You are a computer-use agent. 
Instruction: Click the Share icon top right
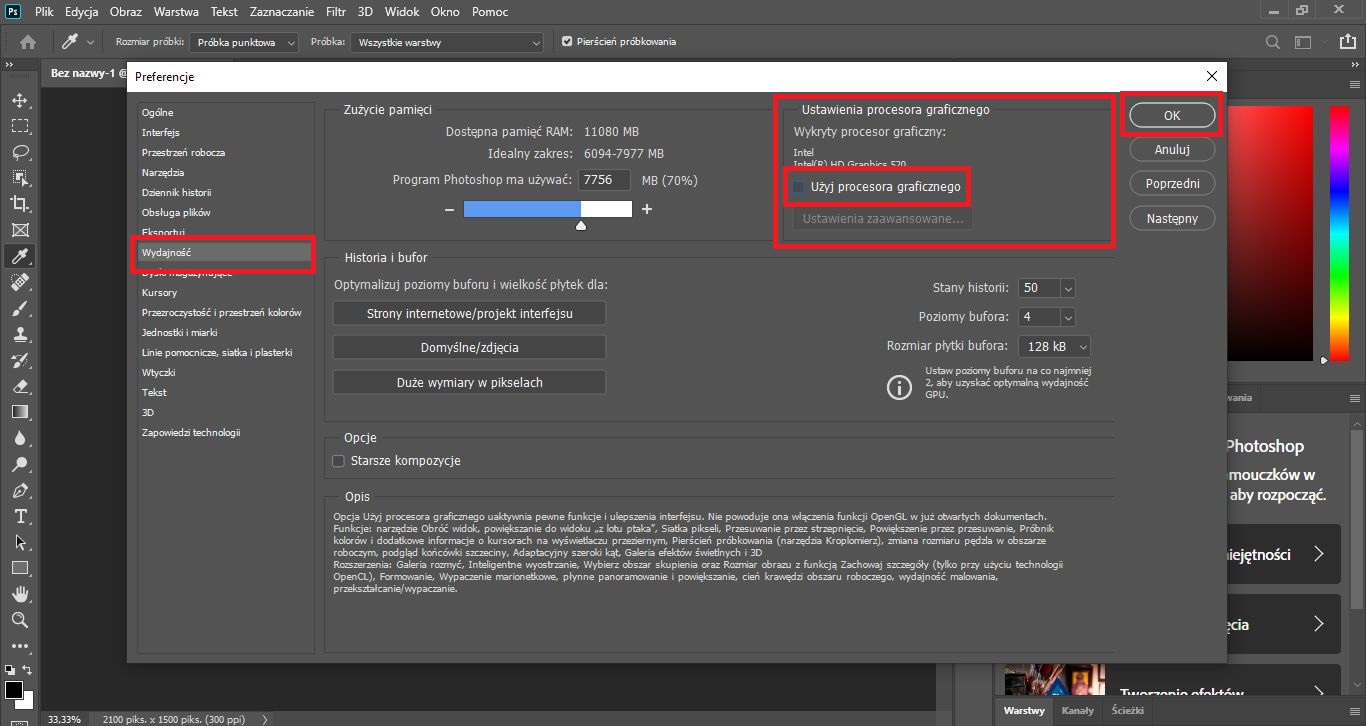point(1346,42)
